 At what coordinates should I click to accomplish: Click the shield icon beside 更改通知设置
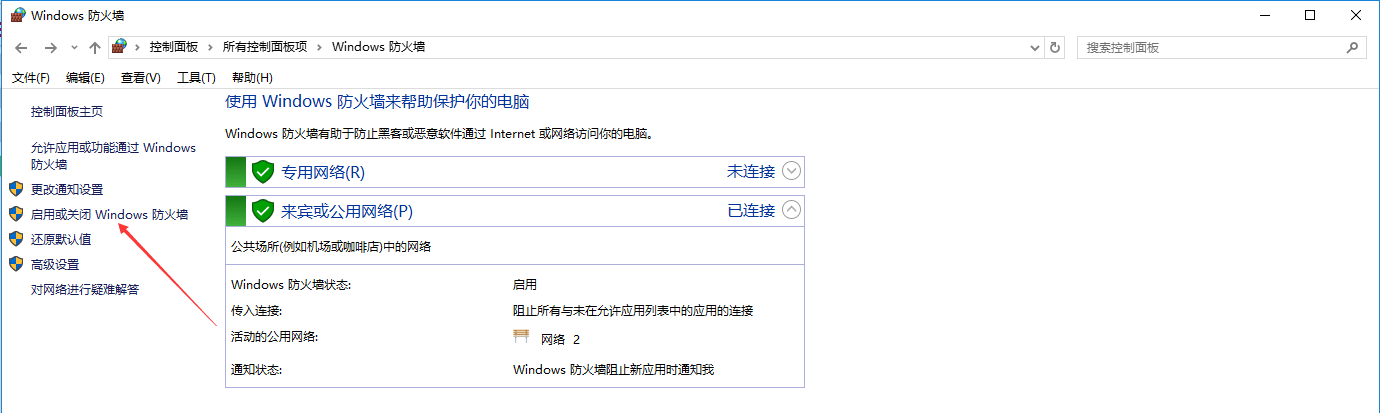(15, 189)
